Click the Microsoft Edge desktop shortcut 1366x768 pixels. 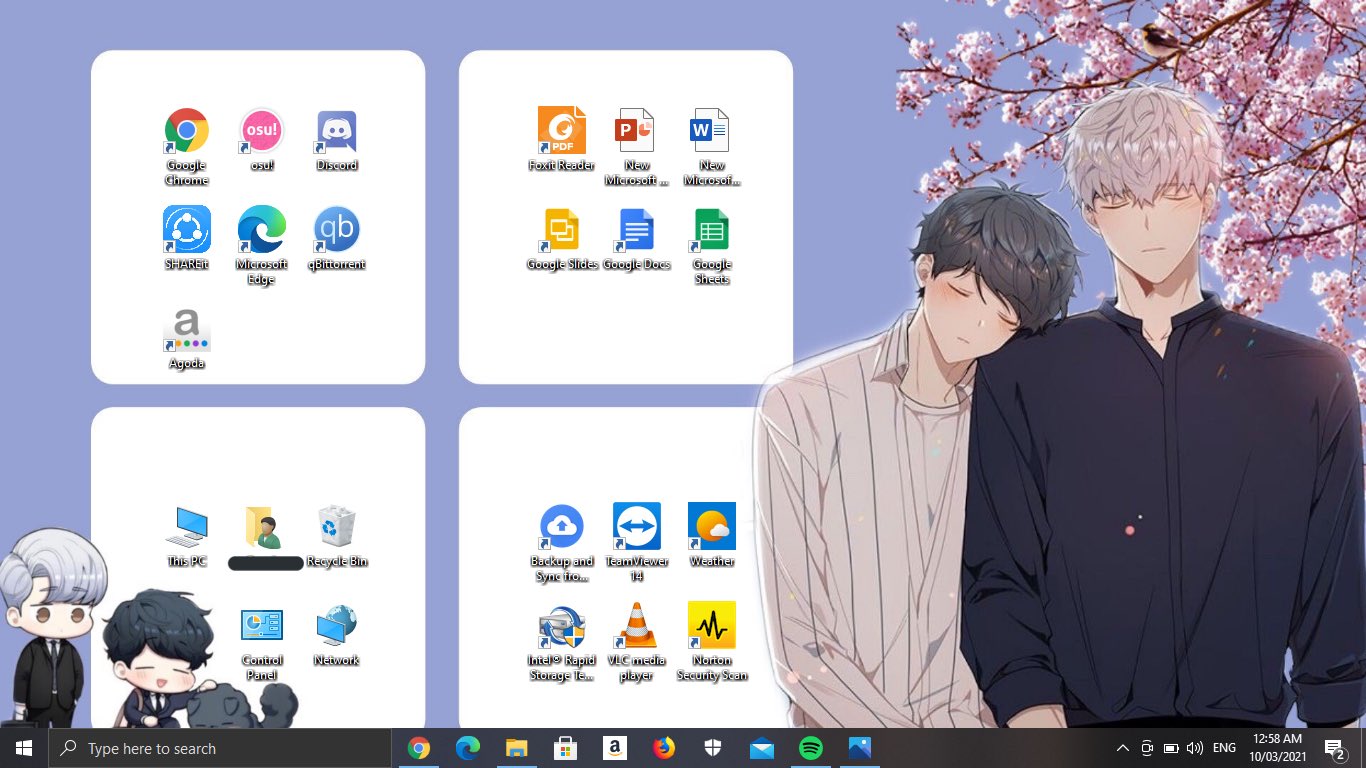[x=262, y=245]
